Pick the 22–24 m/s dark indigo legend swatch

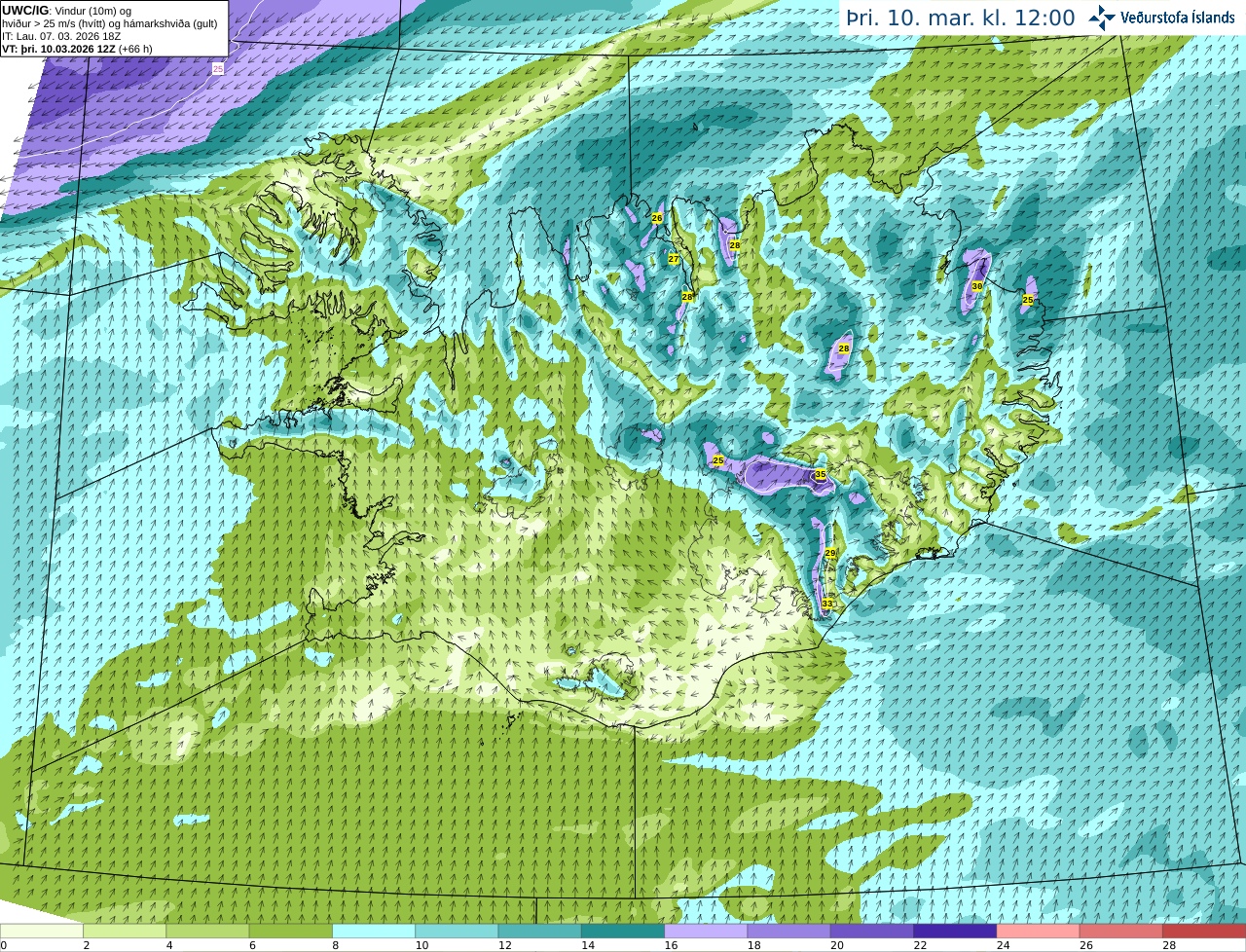click(x=955, y=931)
